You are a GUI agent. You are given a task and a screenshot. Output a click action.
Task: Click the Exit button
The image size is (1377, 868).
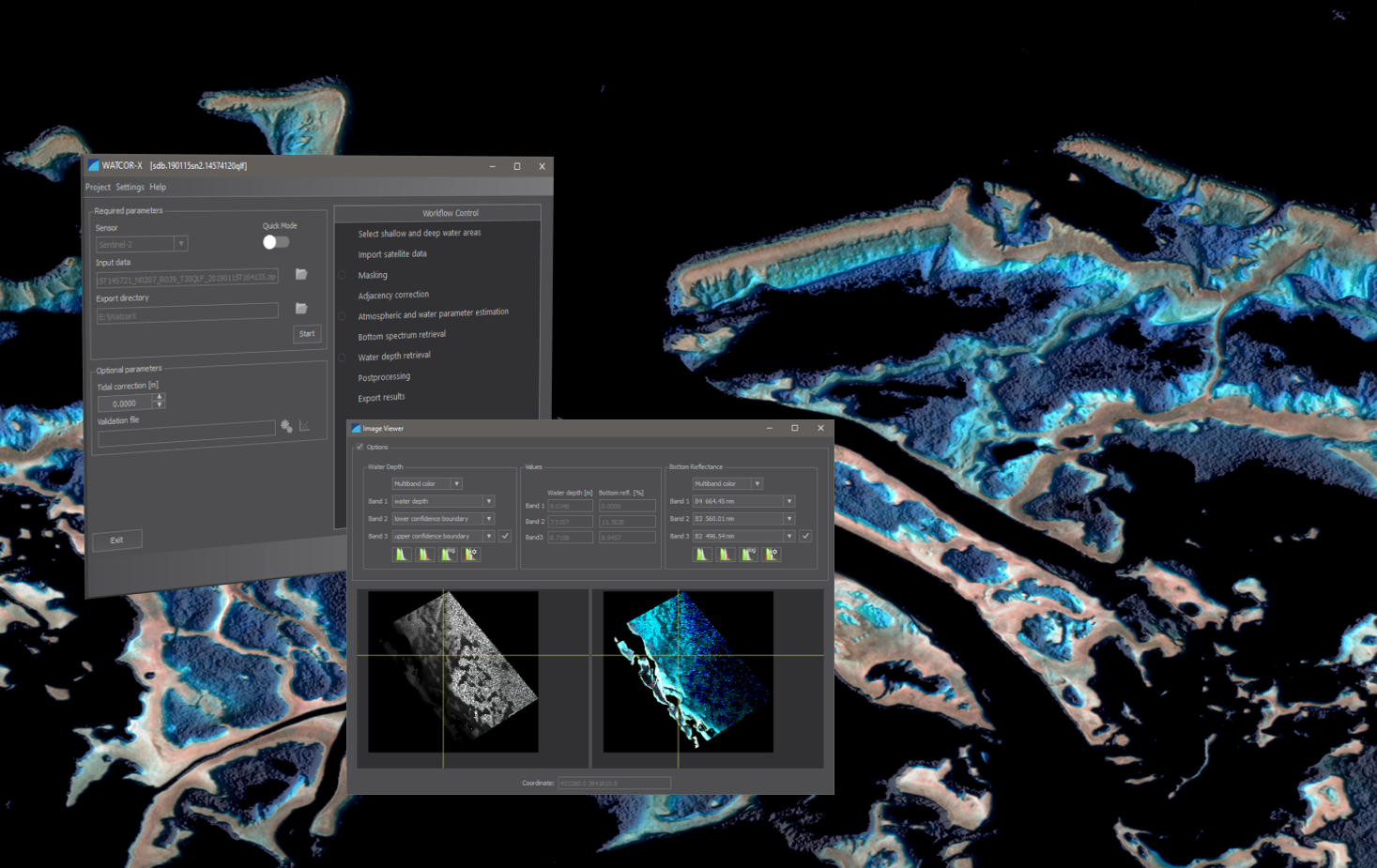click(x=117, y=540)
